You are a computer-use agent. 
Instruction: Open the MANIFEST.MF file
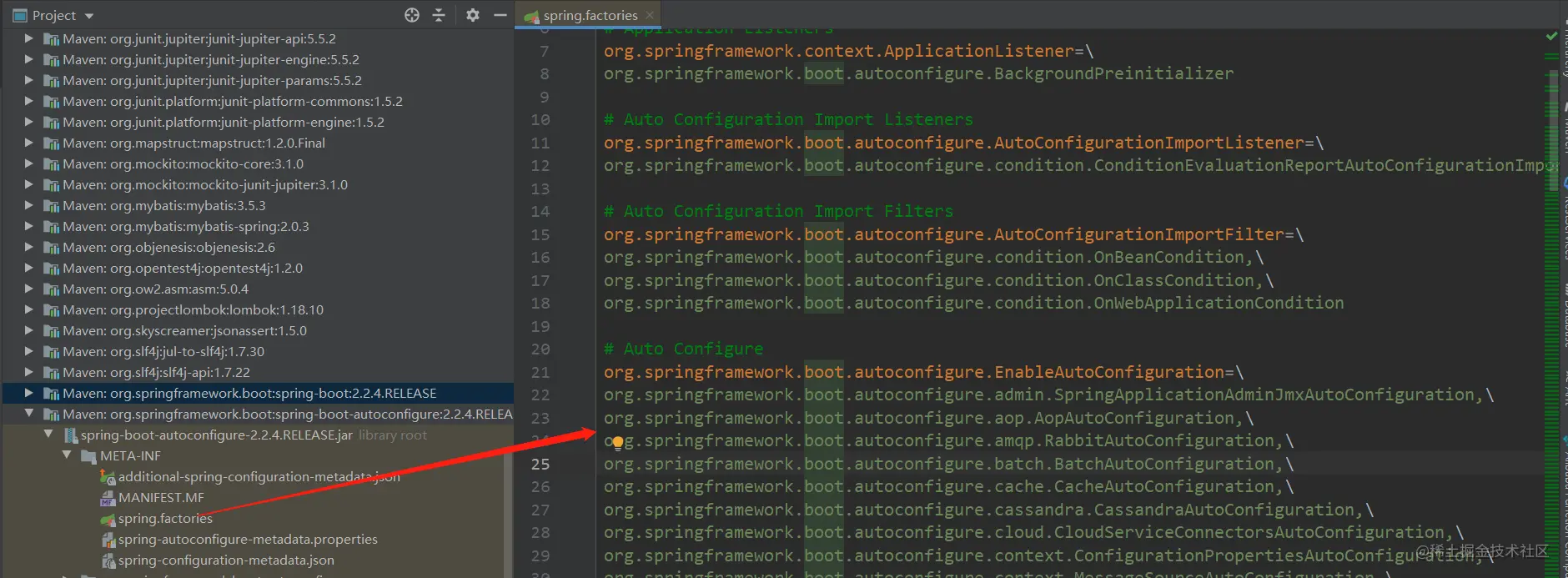[x=161, y=497]
